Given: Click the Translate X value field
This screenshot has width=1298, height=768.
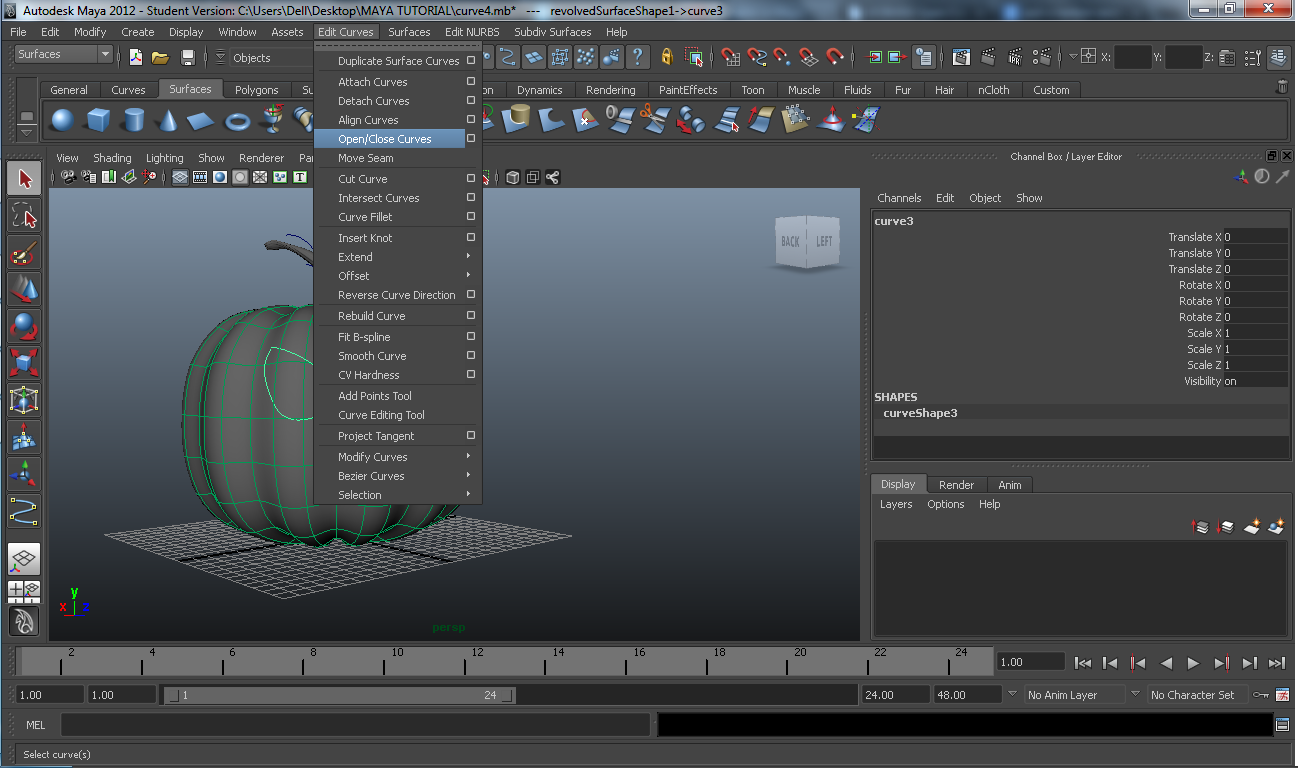Looking at the screenshot, I should 1256,237.
